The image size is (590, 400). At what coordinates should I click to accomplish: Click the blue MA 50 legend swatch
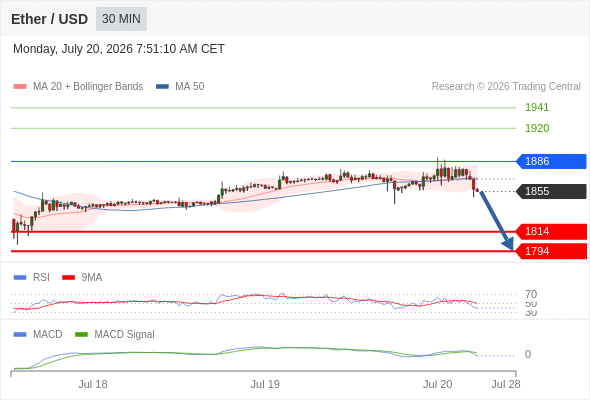[162, 87]
